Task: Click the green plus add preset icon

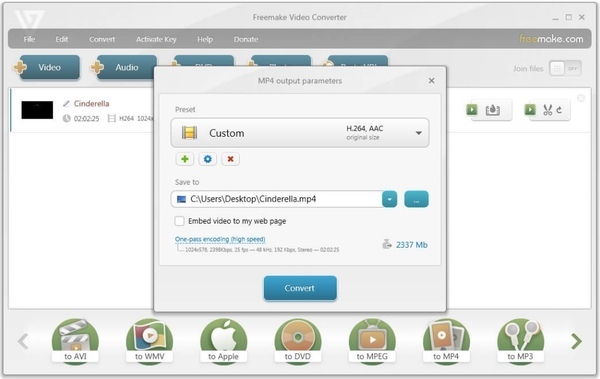Action: coord(185,159)
